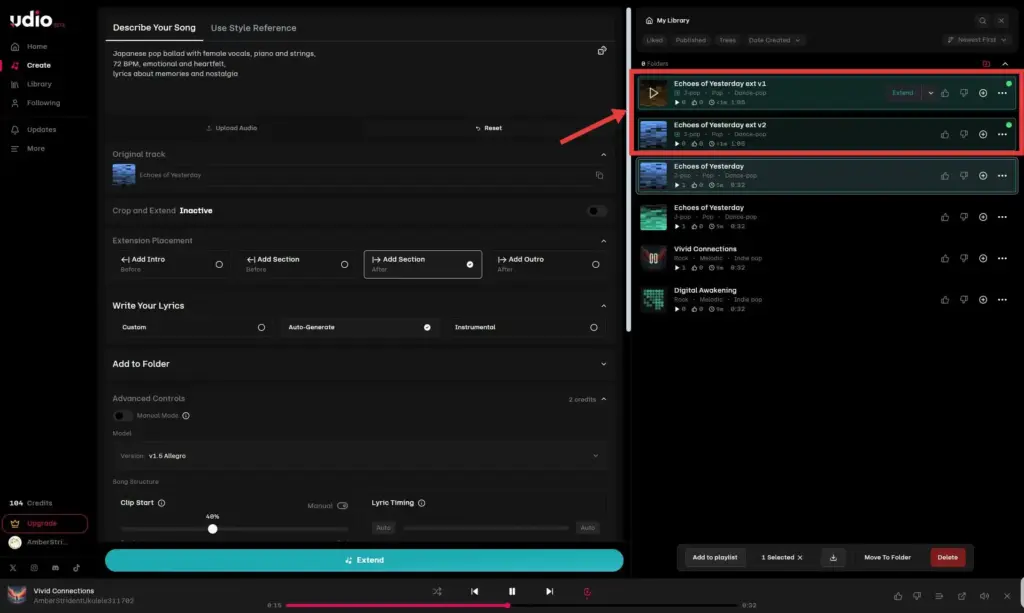Open the Newest First sort dropdown
Screen dimensions: 1024x613
[x=977, y=40]
